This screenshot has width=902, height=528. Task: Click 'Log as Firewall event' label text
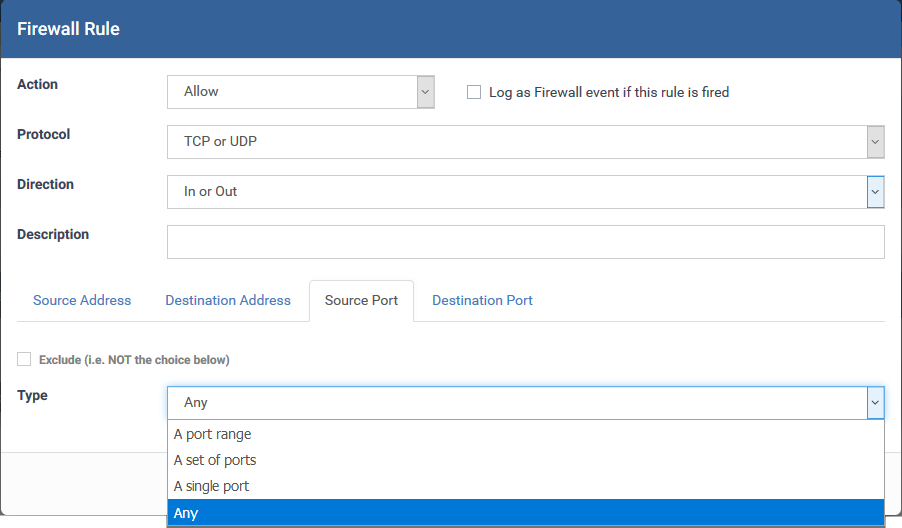pyautogui.click(x=609, y=92)
